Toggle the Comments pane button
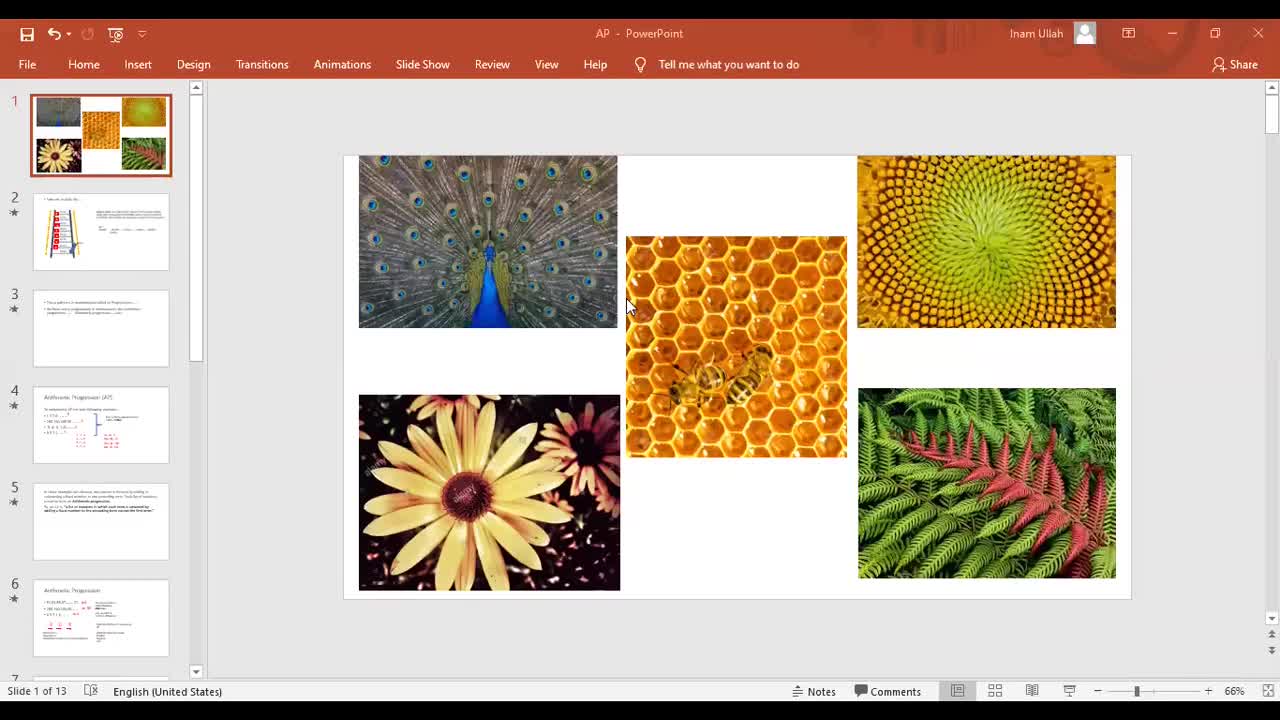The image size is (1280, 720). (888, 691)
